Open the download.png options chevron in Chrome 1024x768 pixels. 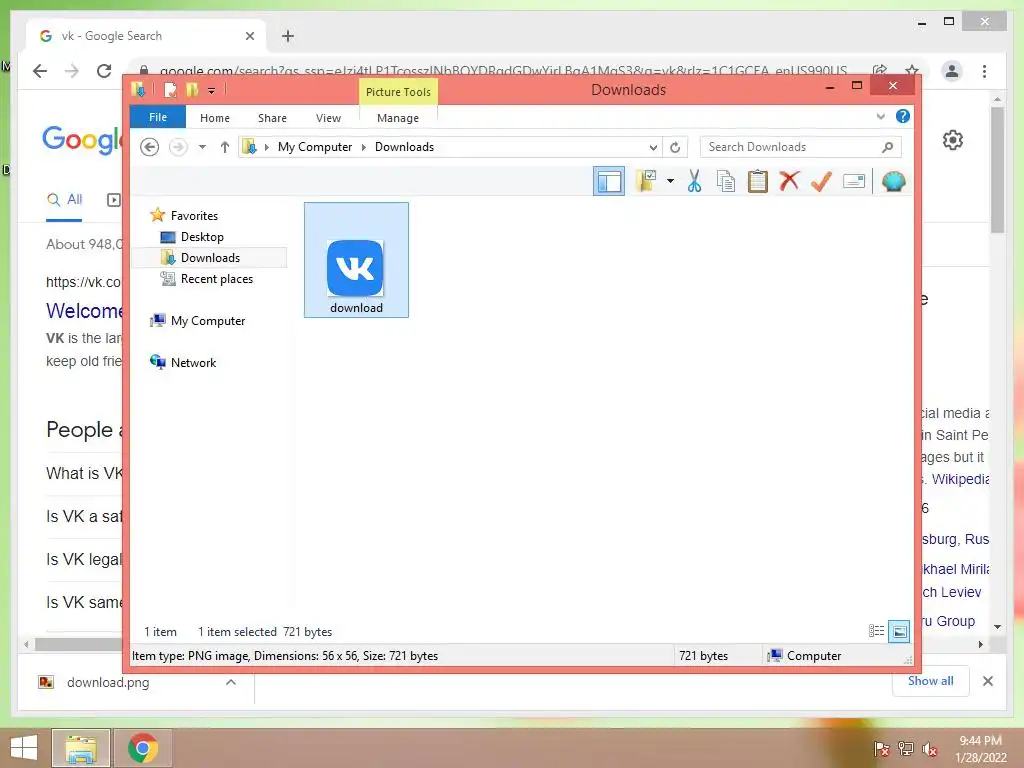point(231,682)
